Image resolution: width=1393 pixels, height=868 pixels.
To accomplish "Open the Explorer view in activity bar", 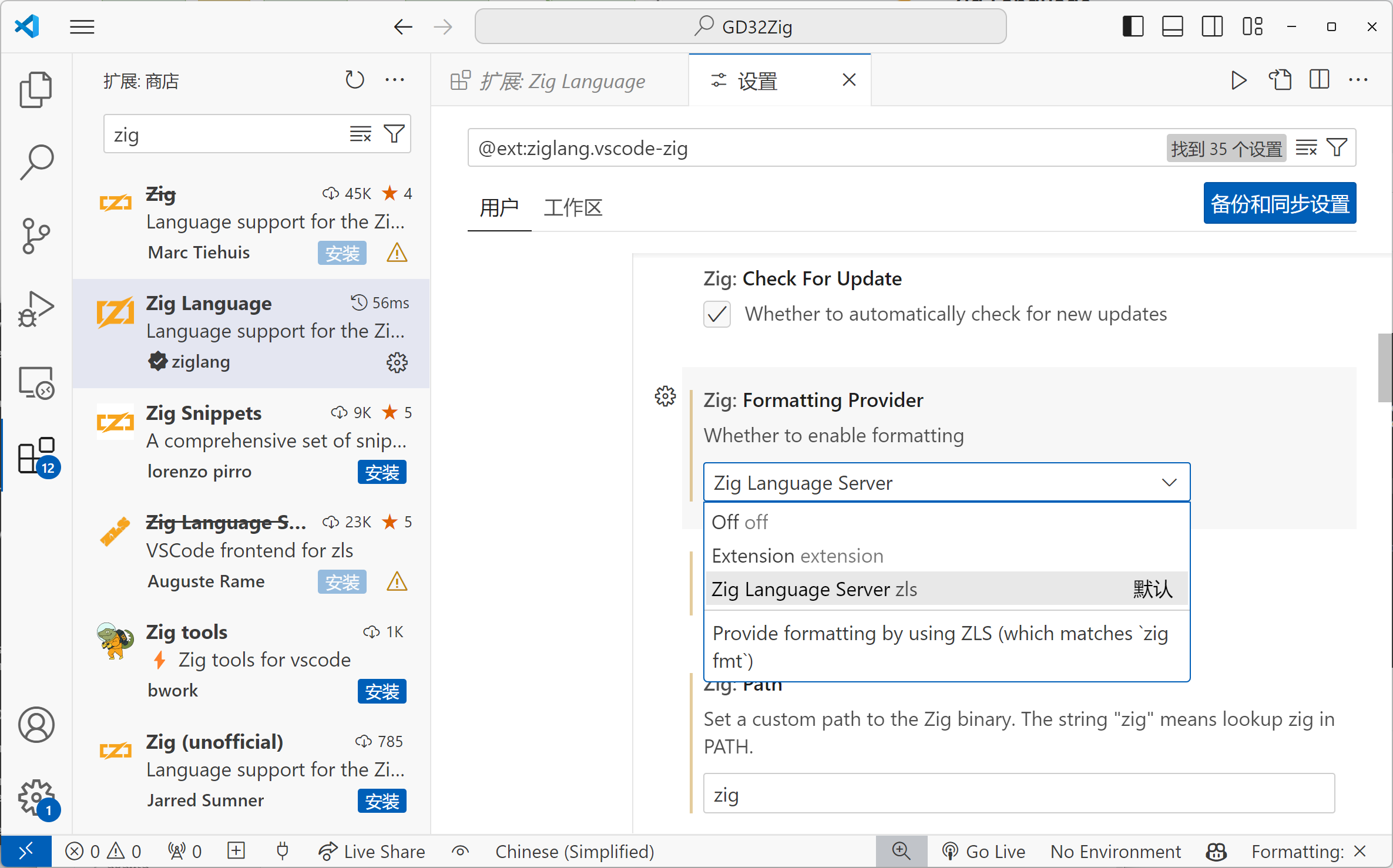I will [36, 90].
